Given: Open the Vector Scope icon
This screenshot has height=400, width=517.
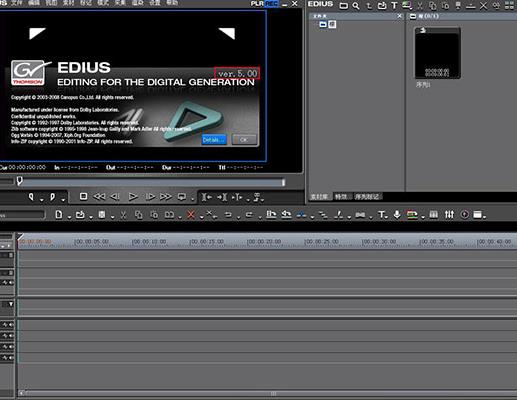Looking at the screenshot, I should 465,214.
